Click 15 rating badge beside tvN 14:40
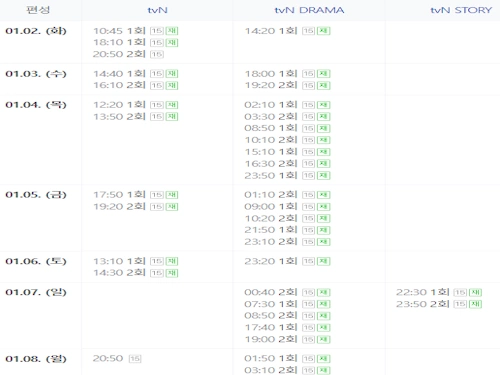This screenshot has width=500, height=375. [x=157, y=74]
